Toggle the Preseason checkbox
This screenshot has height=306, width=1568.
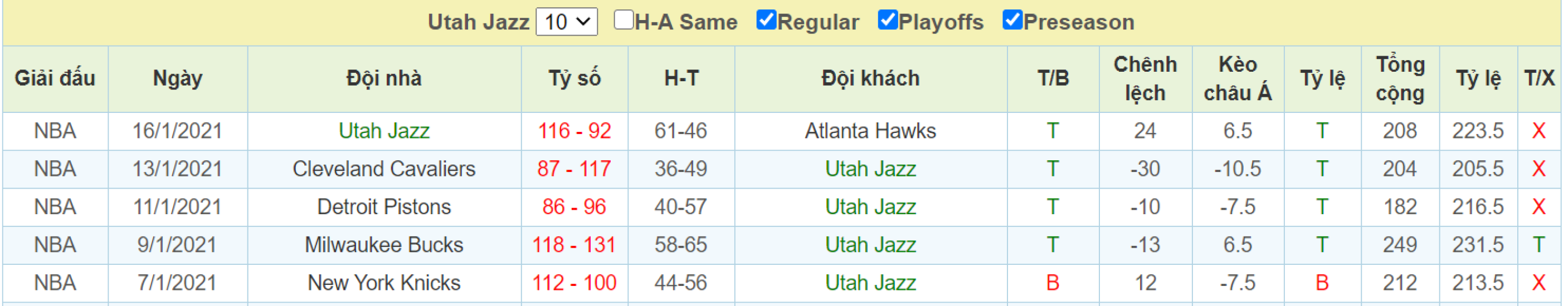(1012, 19)
